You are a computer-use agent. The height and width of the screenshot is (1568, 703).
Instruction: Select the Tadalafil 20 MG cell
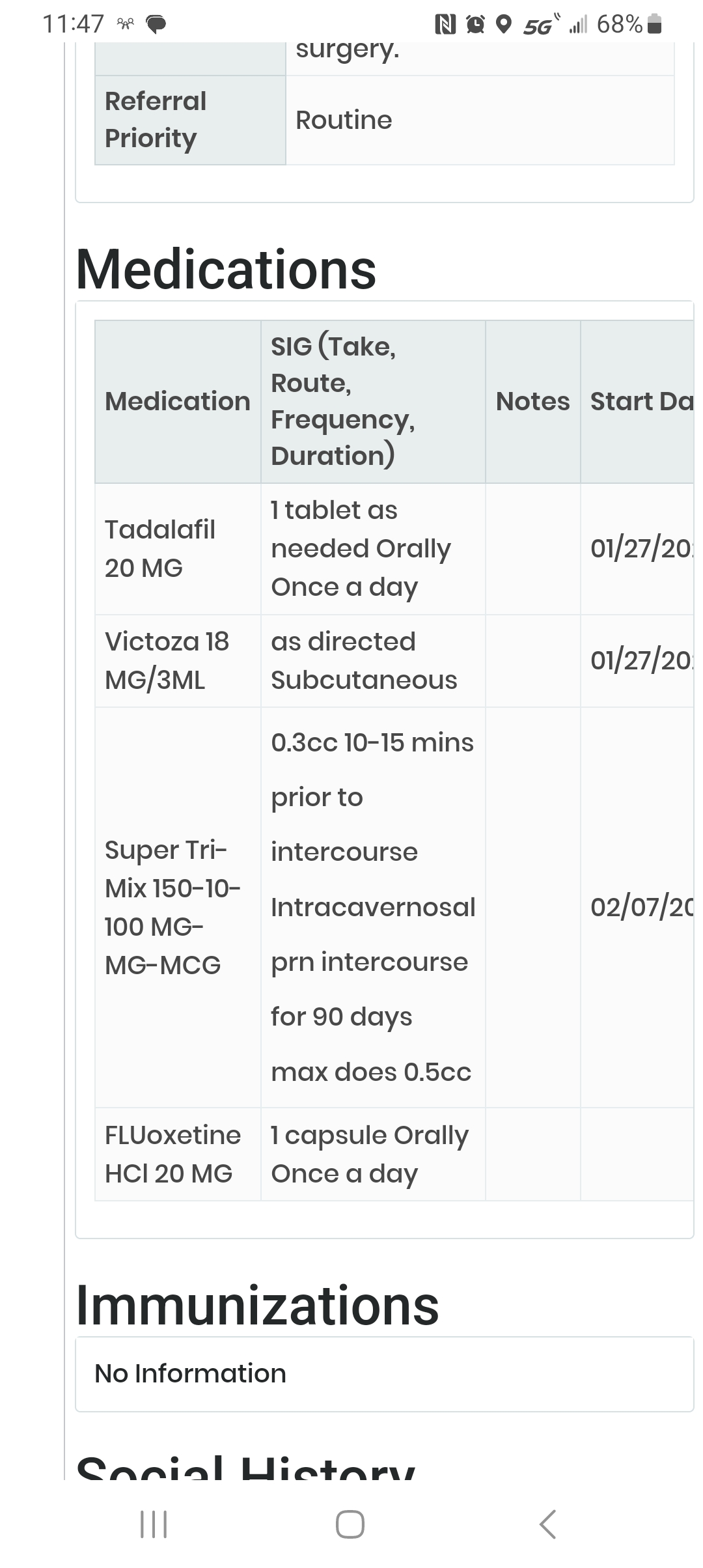178,549
